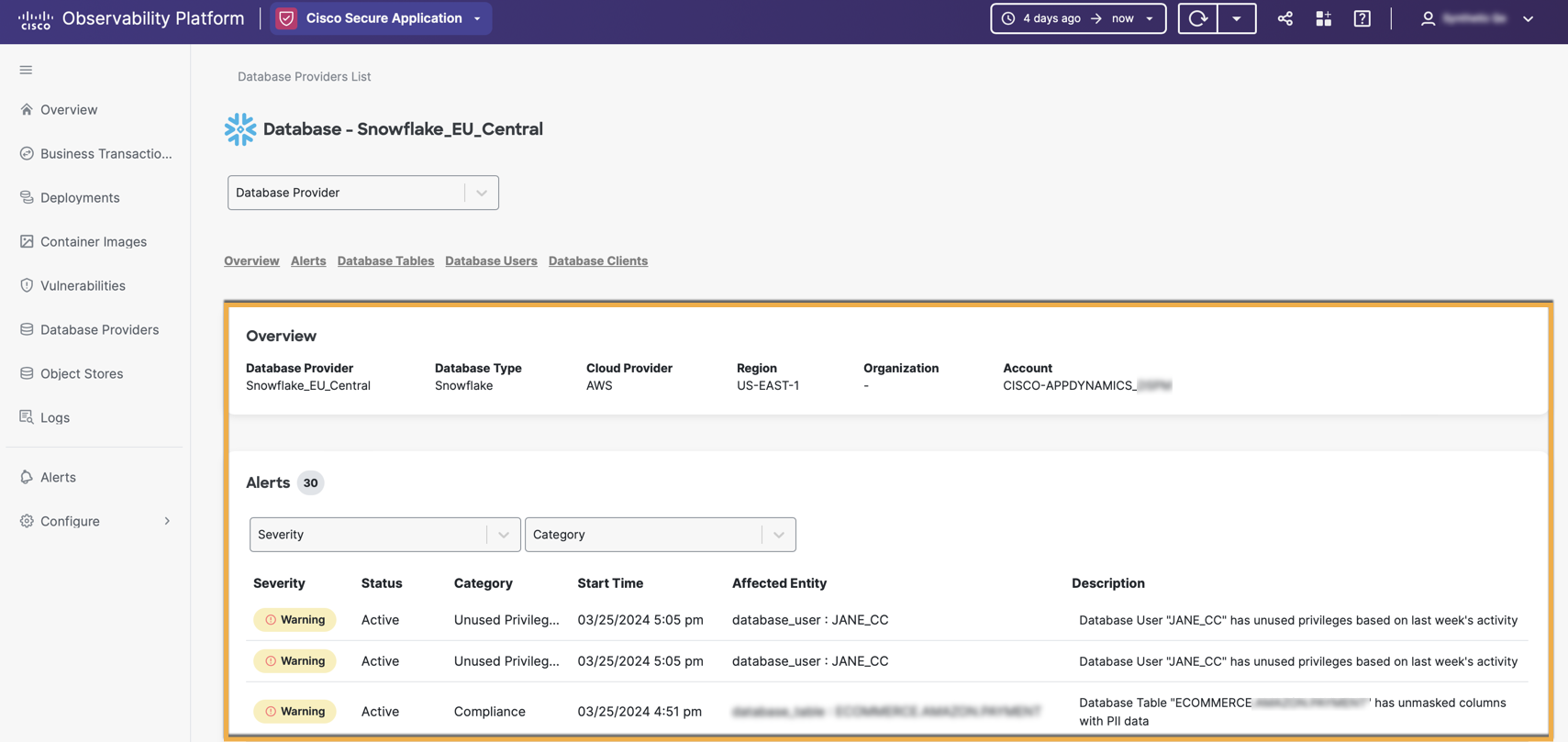Click the Cisco logo in header

(35, 19)
